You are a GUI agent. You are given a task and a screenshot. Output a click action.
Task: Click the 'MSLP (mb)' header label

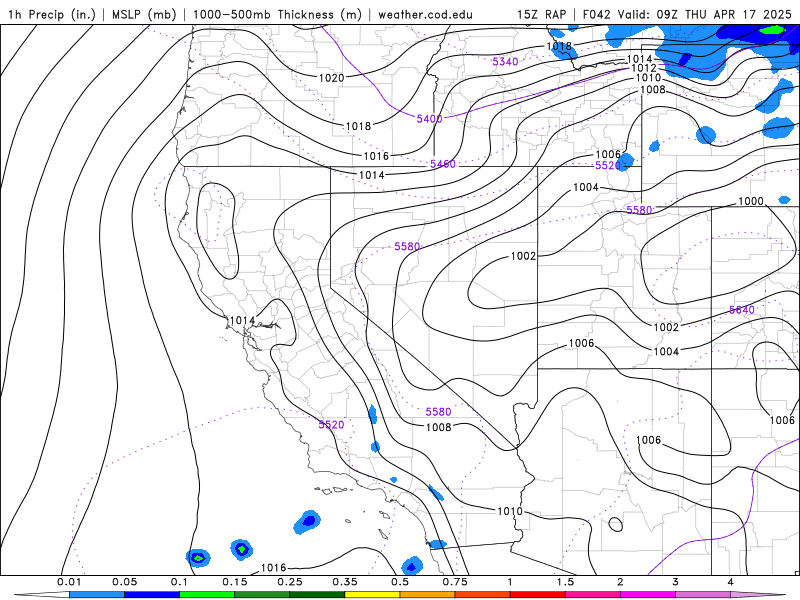pos(143,14)
